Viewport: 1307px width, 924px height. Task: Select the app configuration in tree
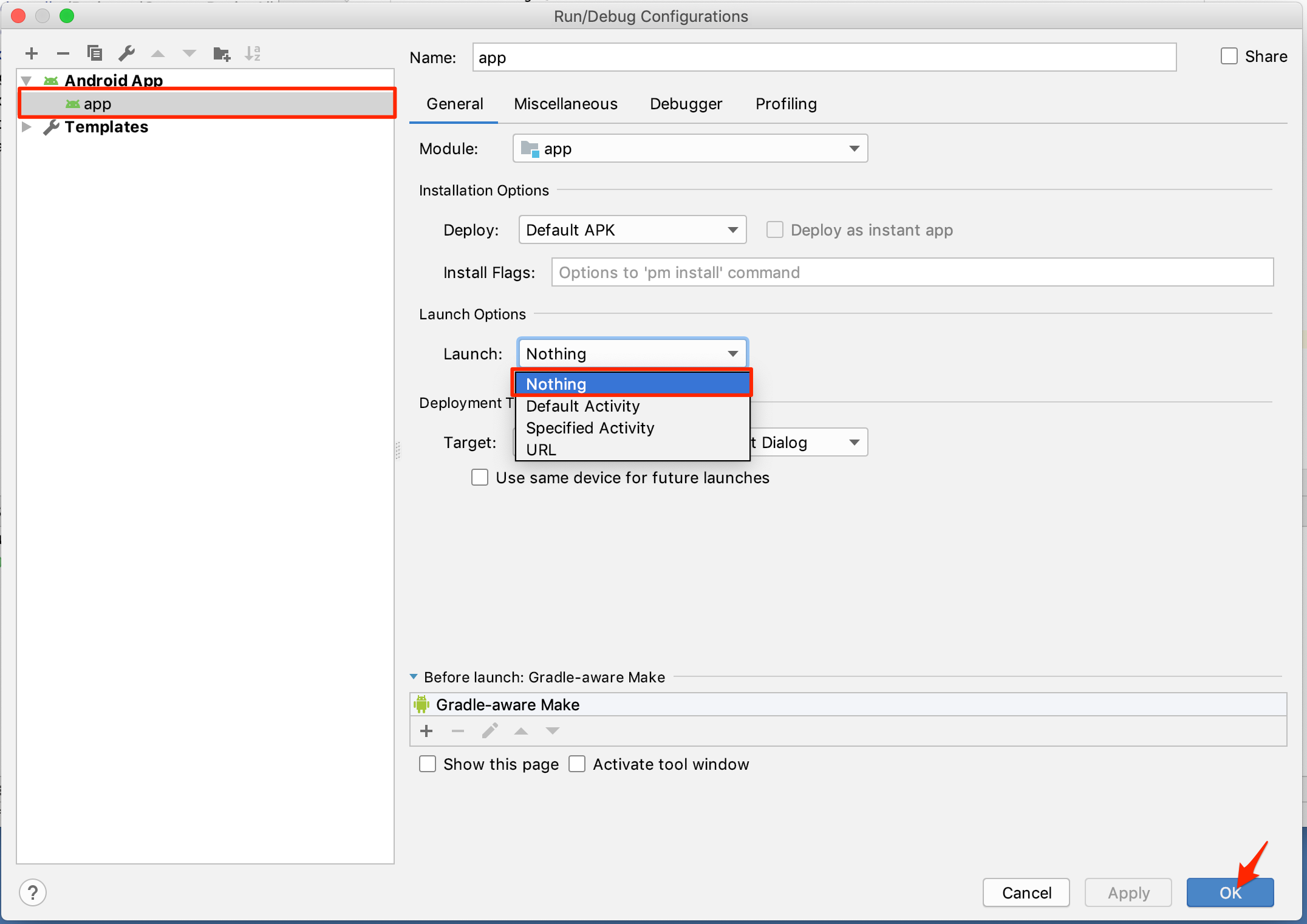point(97,104)
